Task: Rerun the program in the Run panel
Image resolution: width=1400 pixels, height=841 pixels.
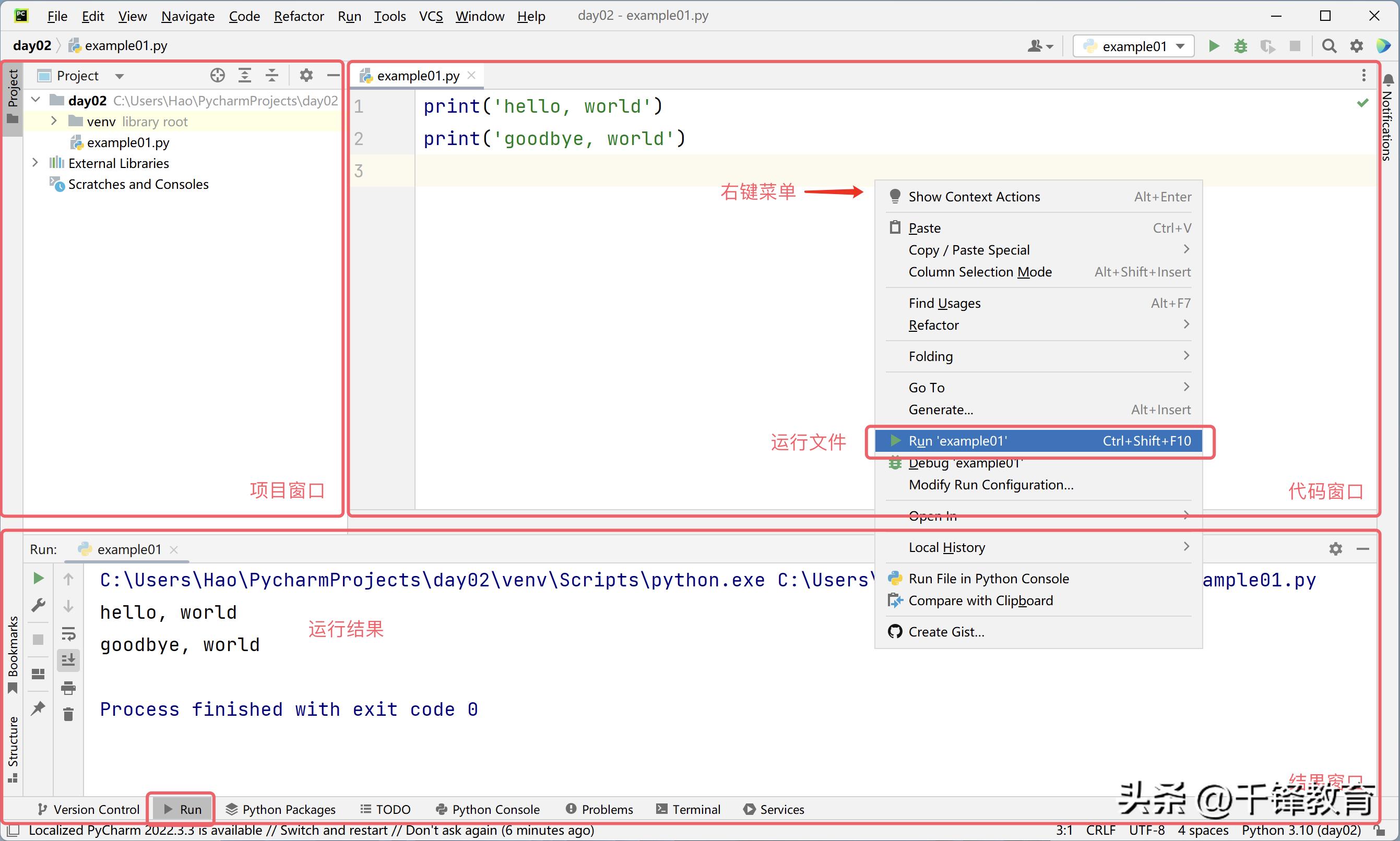Action: (x=38, y=578)
